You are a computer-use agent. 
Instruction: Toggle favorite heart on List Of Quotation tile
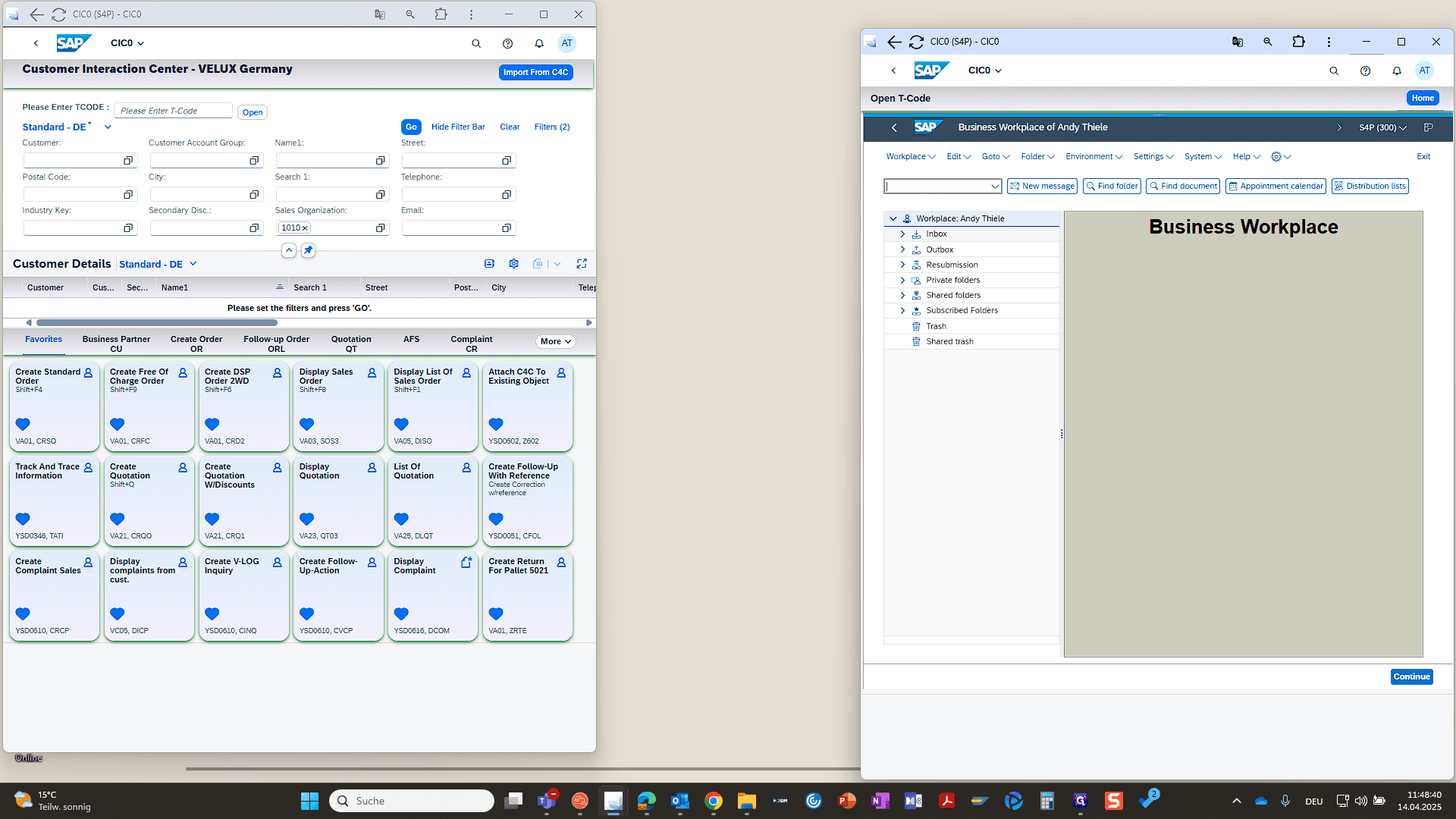tap(401, 519)
